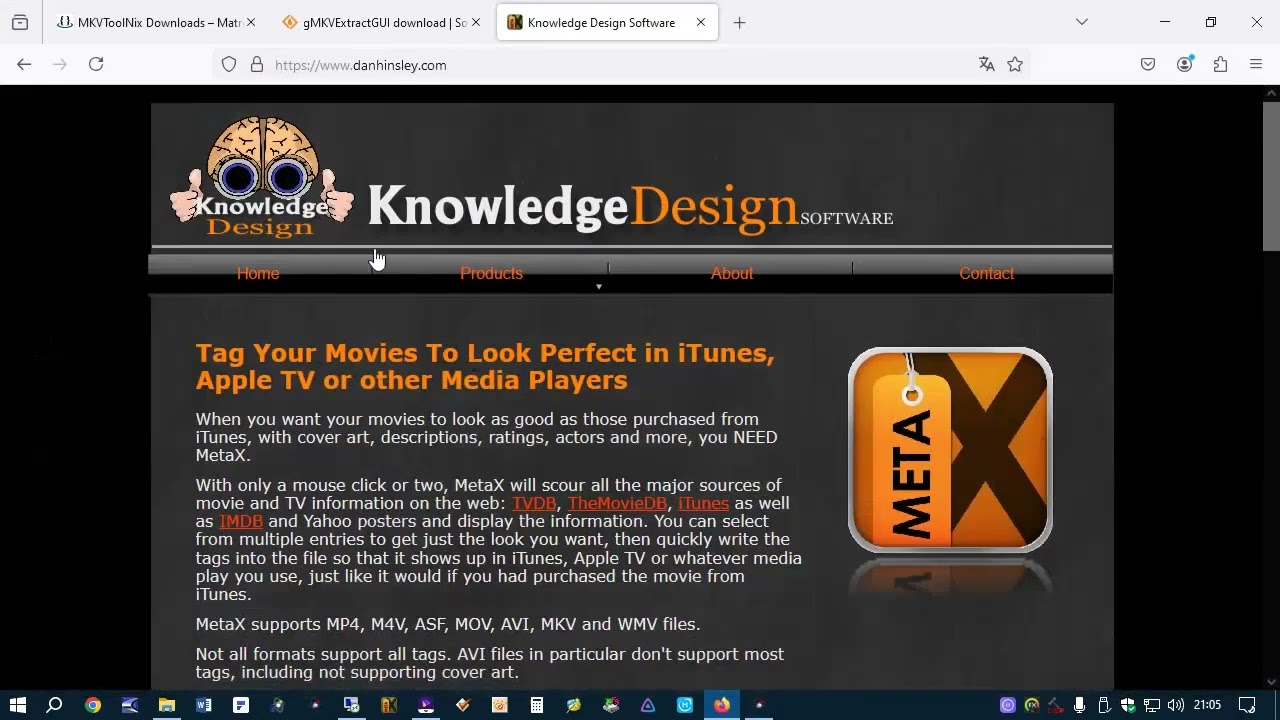Open the volume speaker tray icon

(1175, 705)
